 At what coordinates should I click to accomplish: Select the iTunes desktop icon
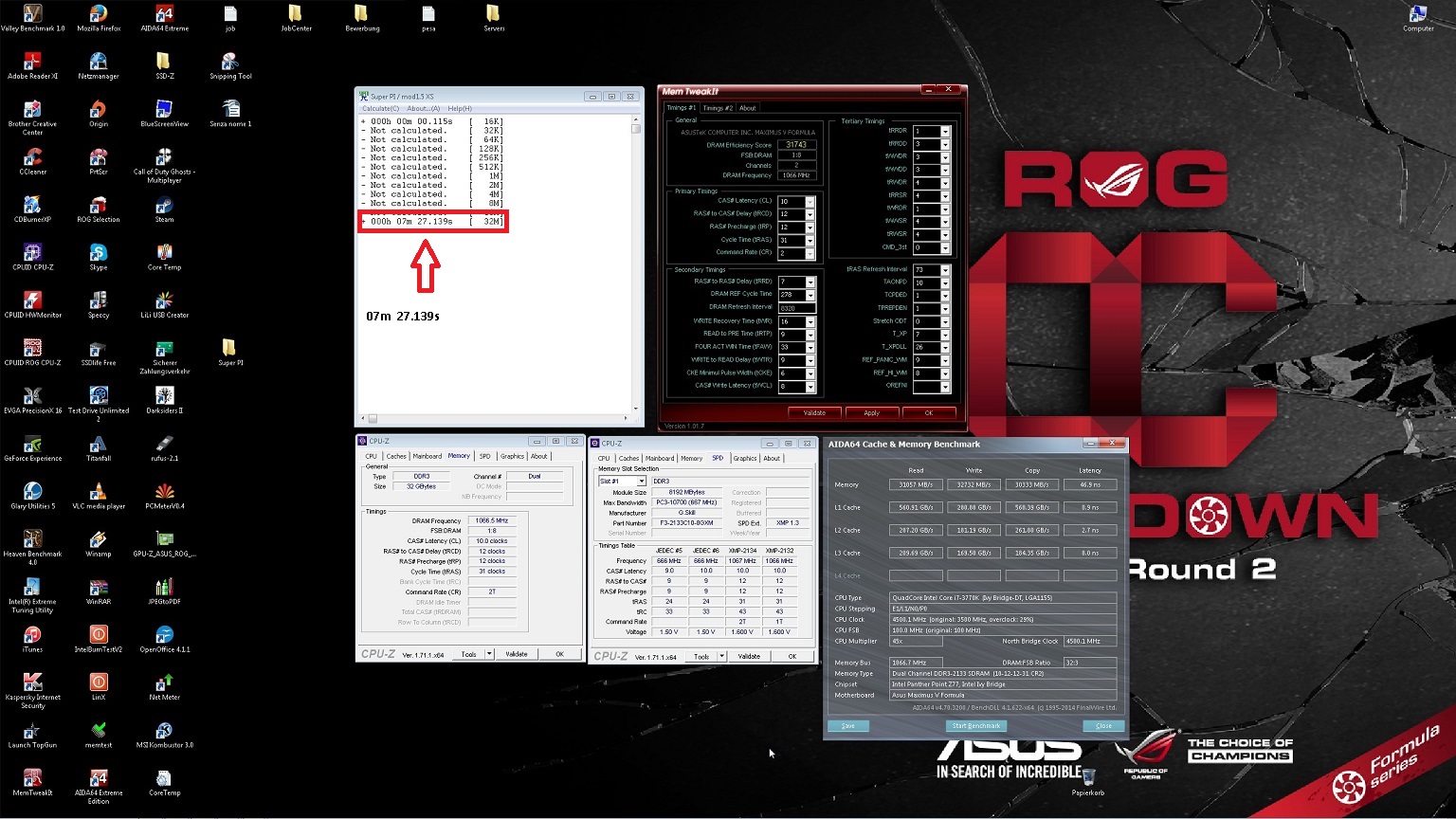tap(32, 638)
